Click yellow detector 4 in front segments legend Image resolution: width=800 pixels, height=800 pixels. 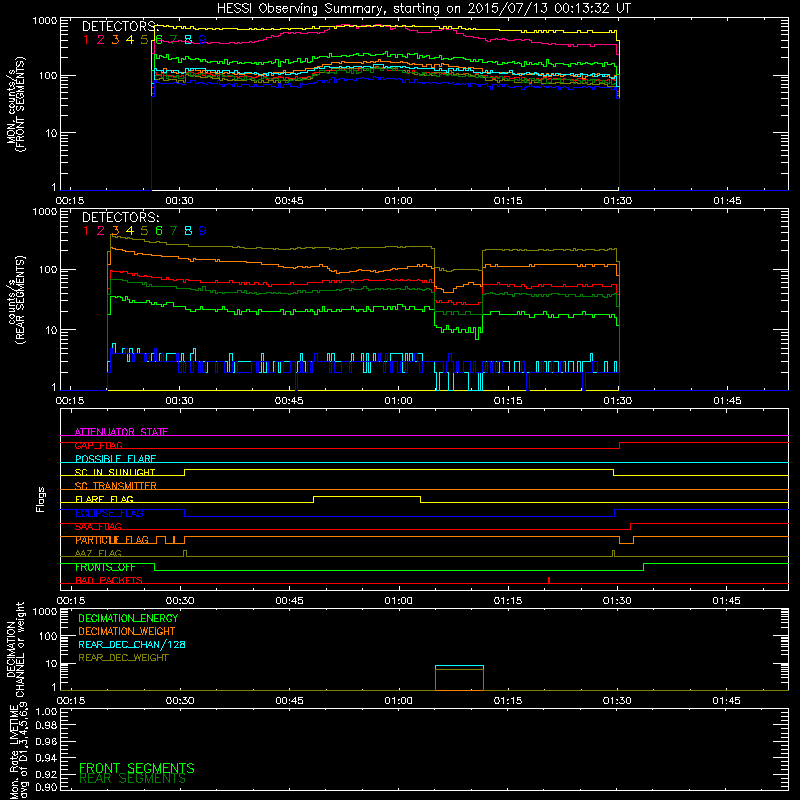tap(130, 40)
